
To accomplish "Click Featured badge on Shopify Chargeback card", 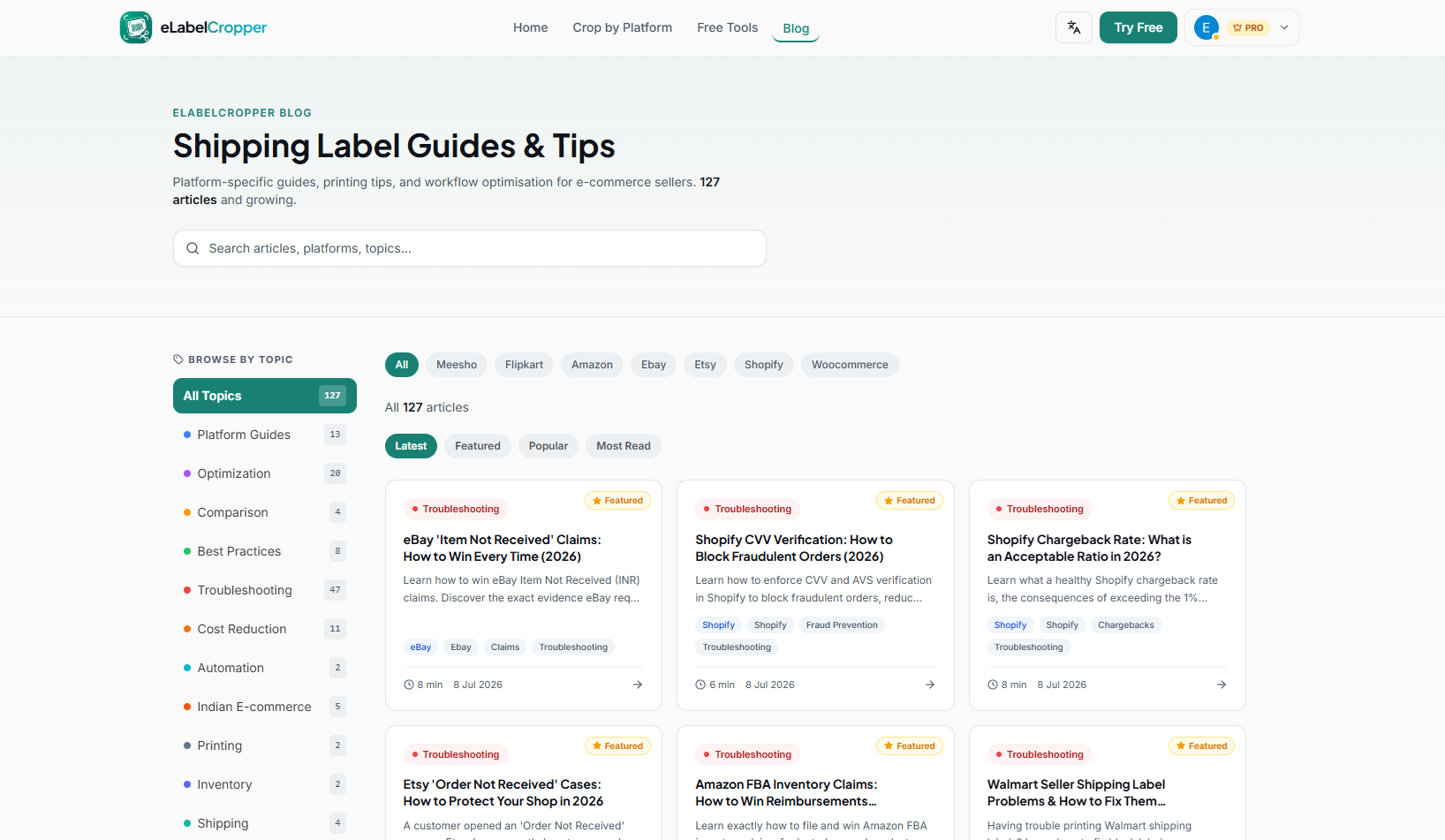I will (1201, 501).
